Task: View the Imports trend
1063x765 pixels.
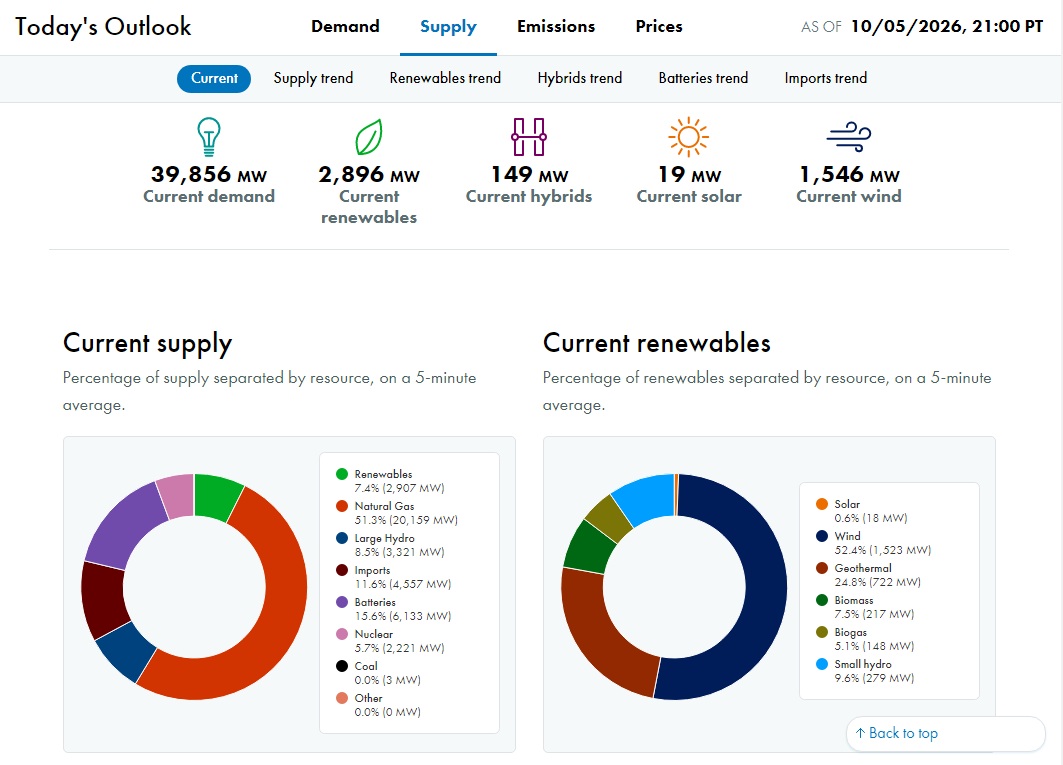Action: tap(826, 78)
